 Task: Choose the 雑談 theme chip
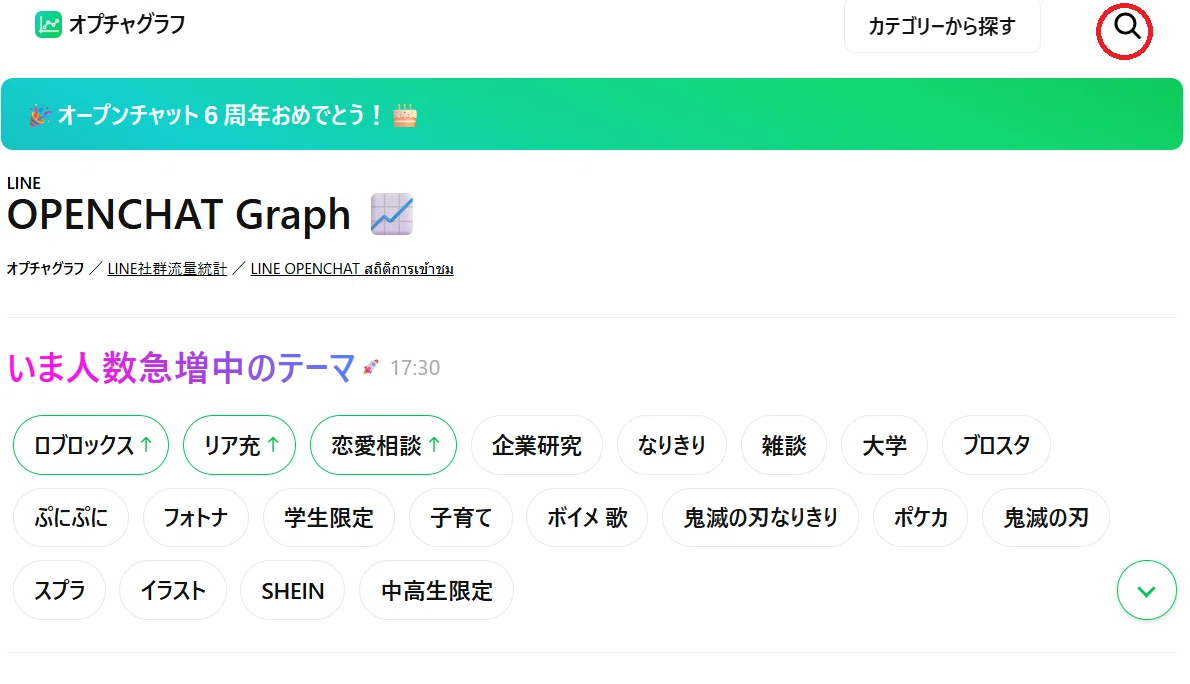point(784,445)
